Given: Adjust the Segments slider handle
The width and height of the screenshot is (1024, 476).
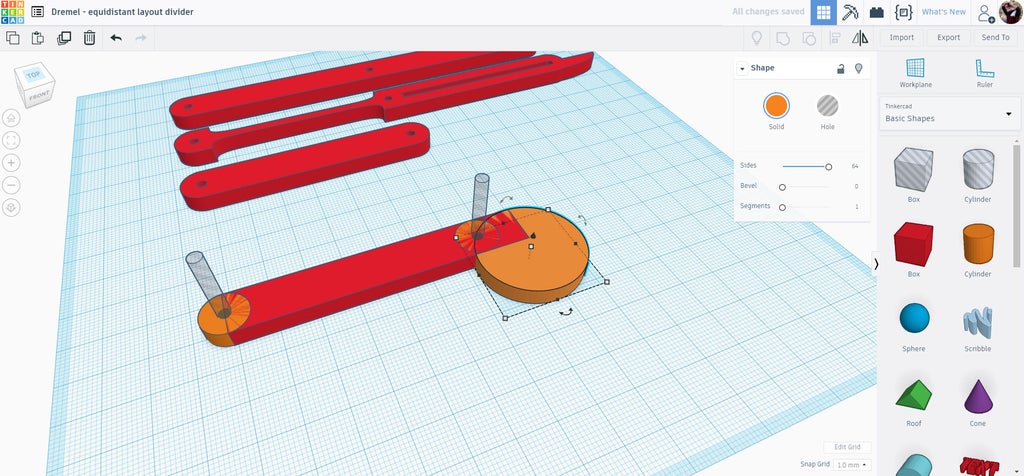Looking at the screenshot, I should (x=782, y=207).
